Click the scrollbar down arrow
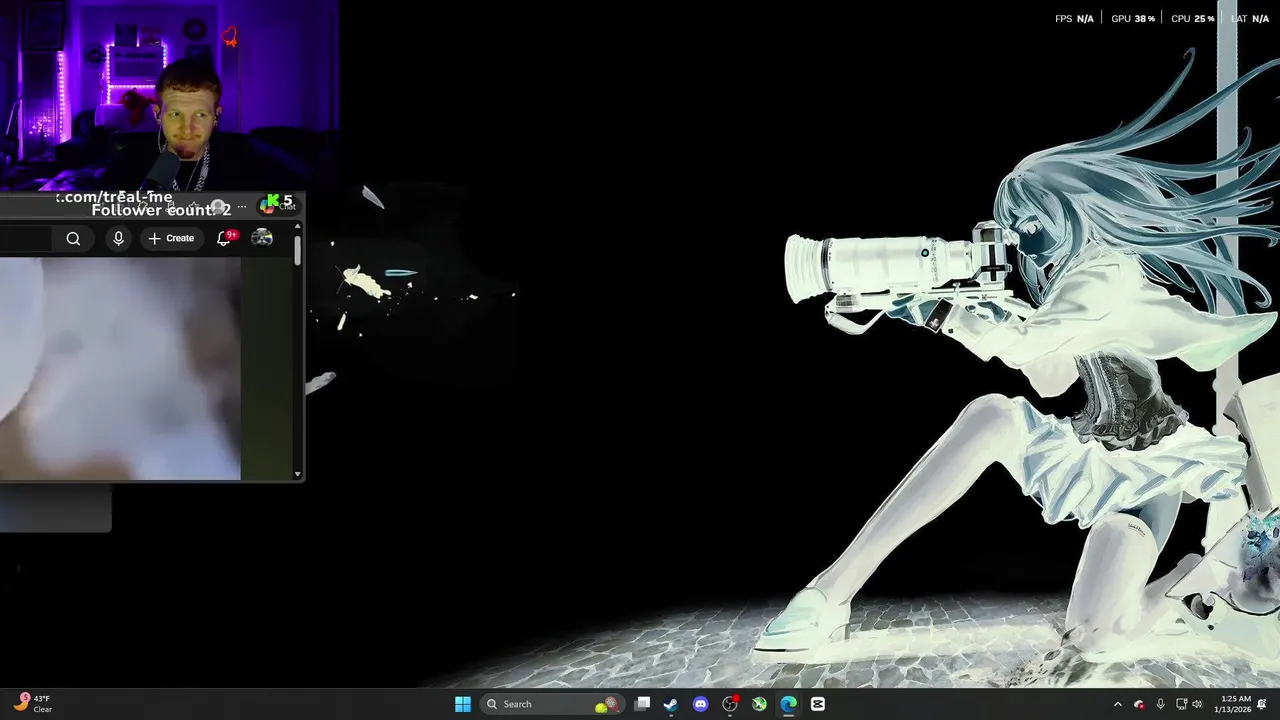This screenshot has width=1280, height=720. click(x=298, y=474)
